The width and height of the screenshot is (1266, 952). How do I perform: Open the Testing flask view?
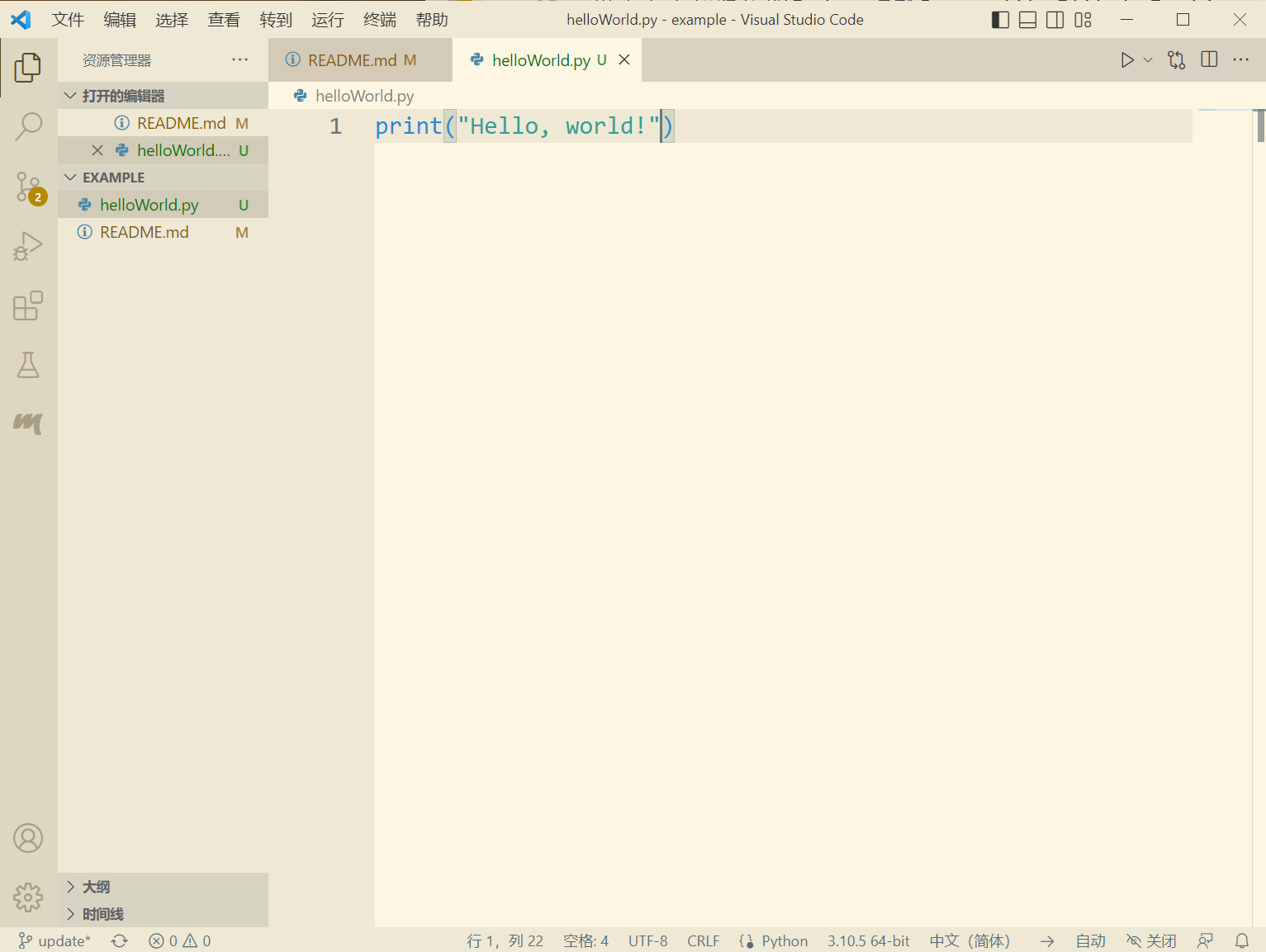pyautogui.click(x=28, y=365)
